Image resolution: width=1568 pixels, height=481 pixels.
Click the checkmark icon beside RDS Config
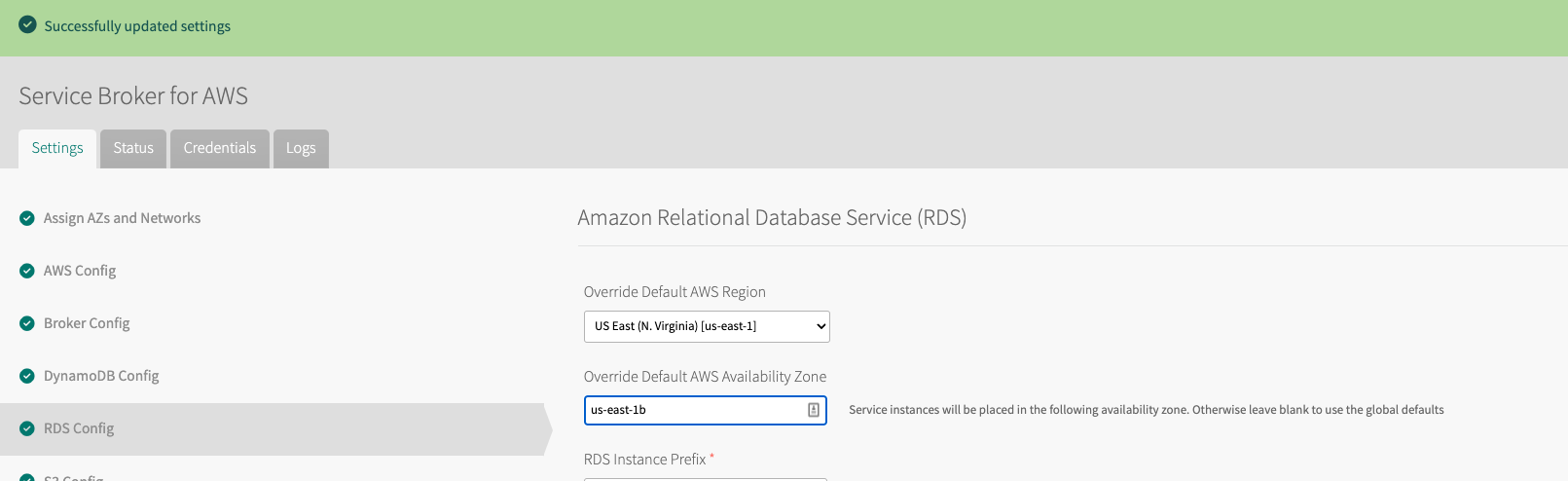tap(27, 428)
